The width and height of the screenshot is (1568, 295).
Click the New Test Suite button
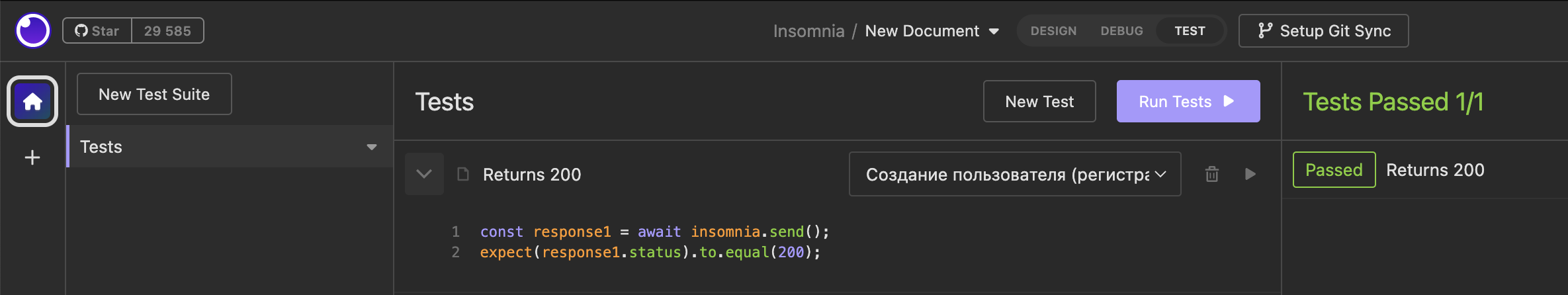click(x=154, y=94)
